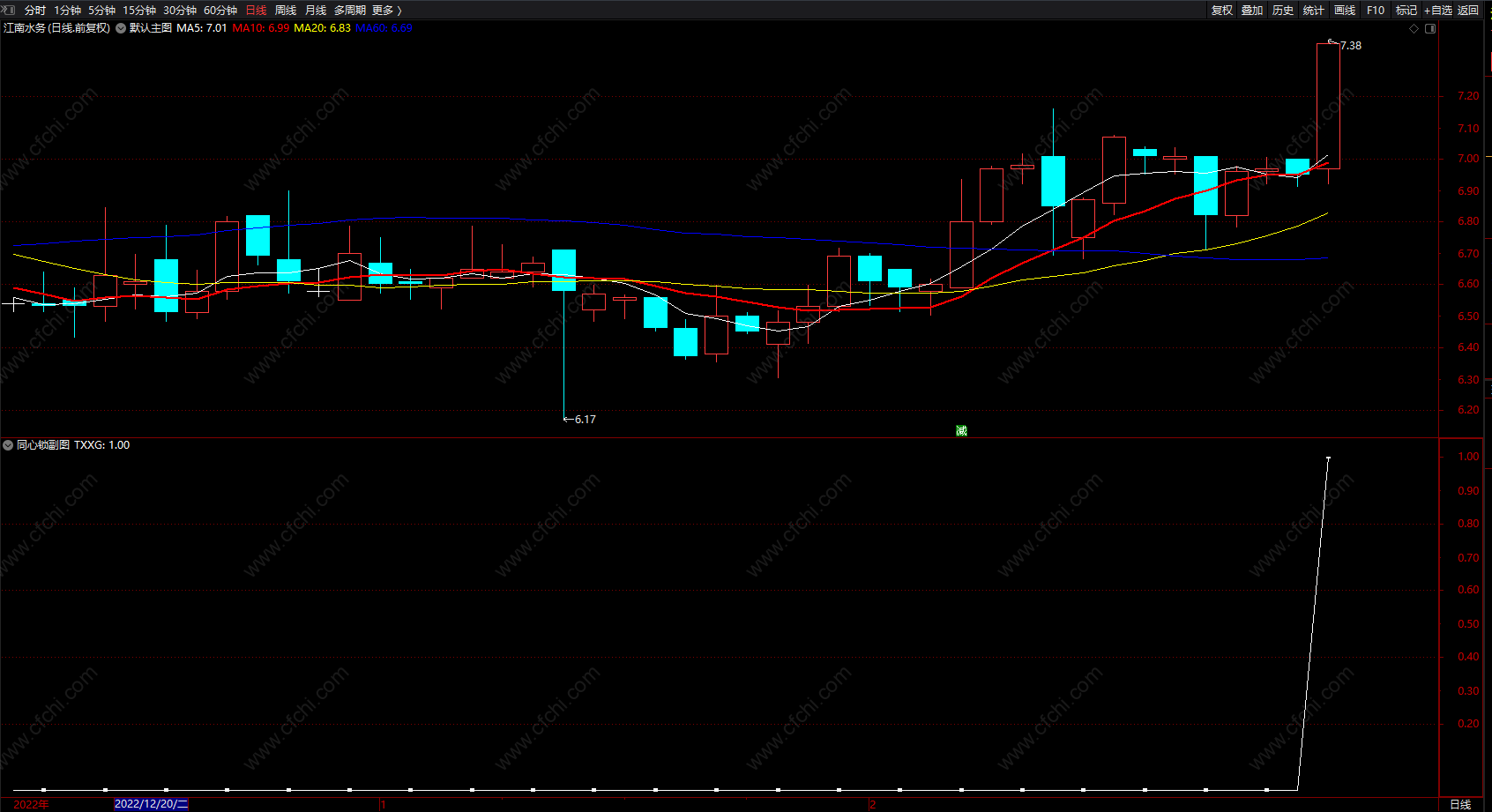Screen dimensions: 1492x812
Task: Select the 月线 monthly period
Action: click(x=316, y=11)
